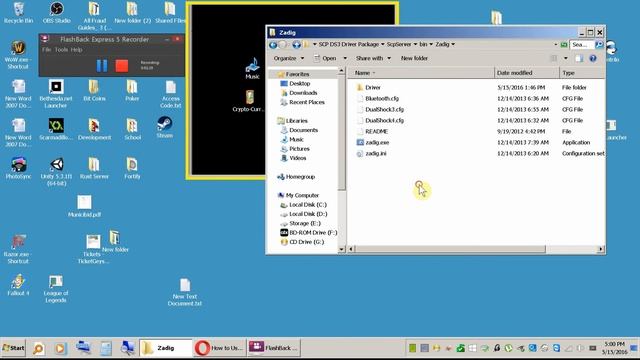640x360 pixels.
Task: Expand the ScpServer breadcrumb dropdown arrow
Action: 416,44
